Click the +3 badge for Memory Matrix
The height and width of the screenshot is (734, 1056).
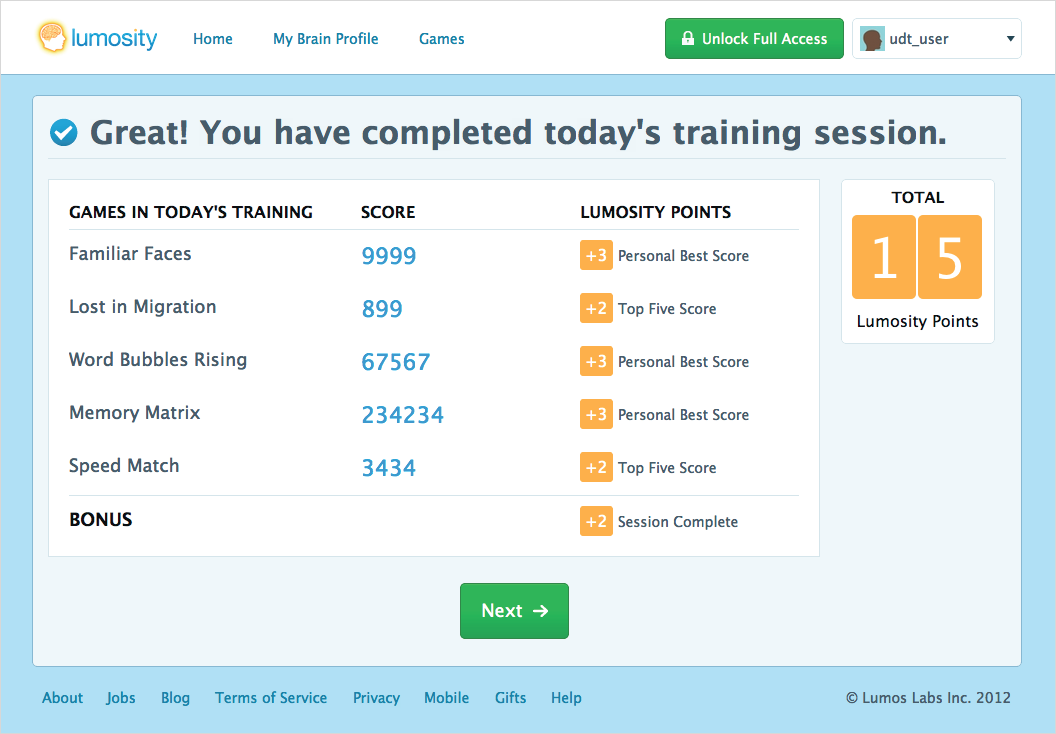(x=596, y=414)
